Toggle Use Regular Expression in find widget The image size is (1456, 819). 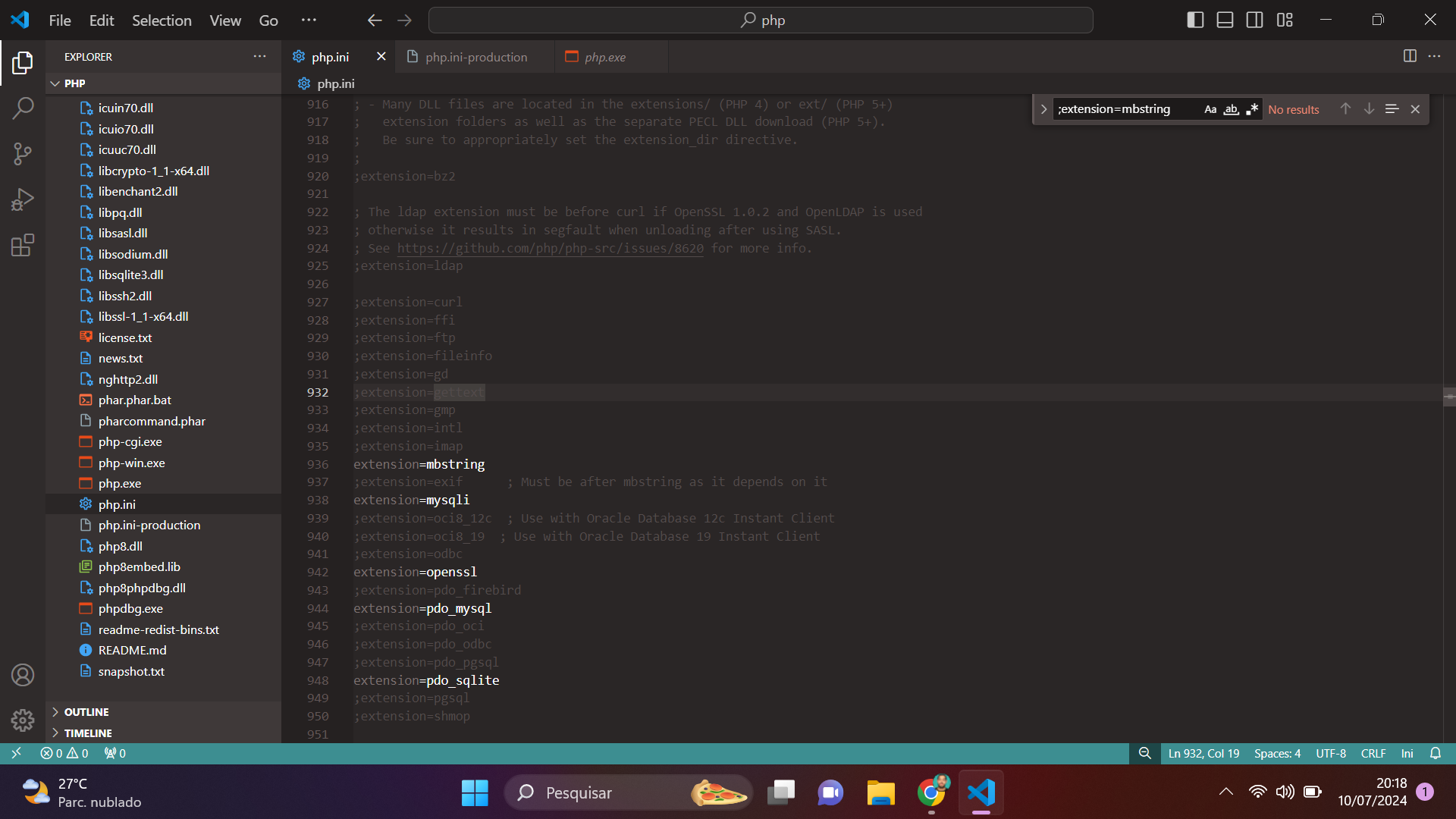coord(1251,109)
